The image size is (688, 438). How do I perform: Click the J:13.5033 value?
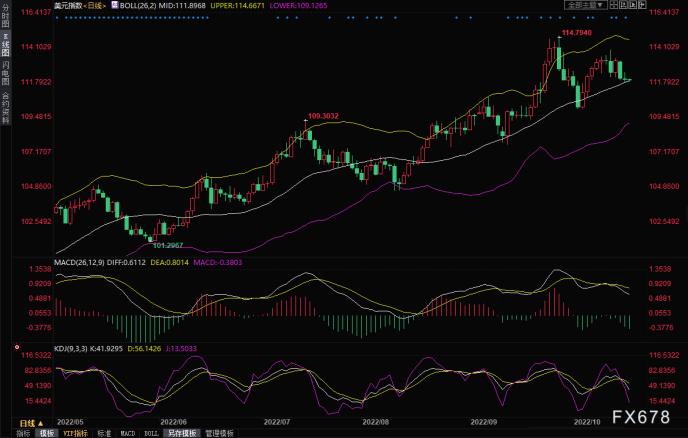point(181,348)
